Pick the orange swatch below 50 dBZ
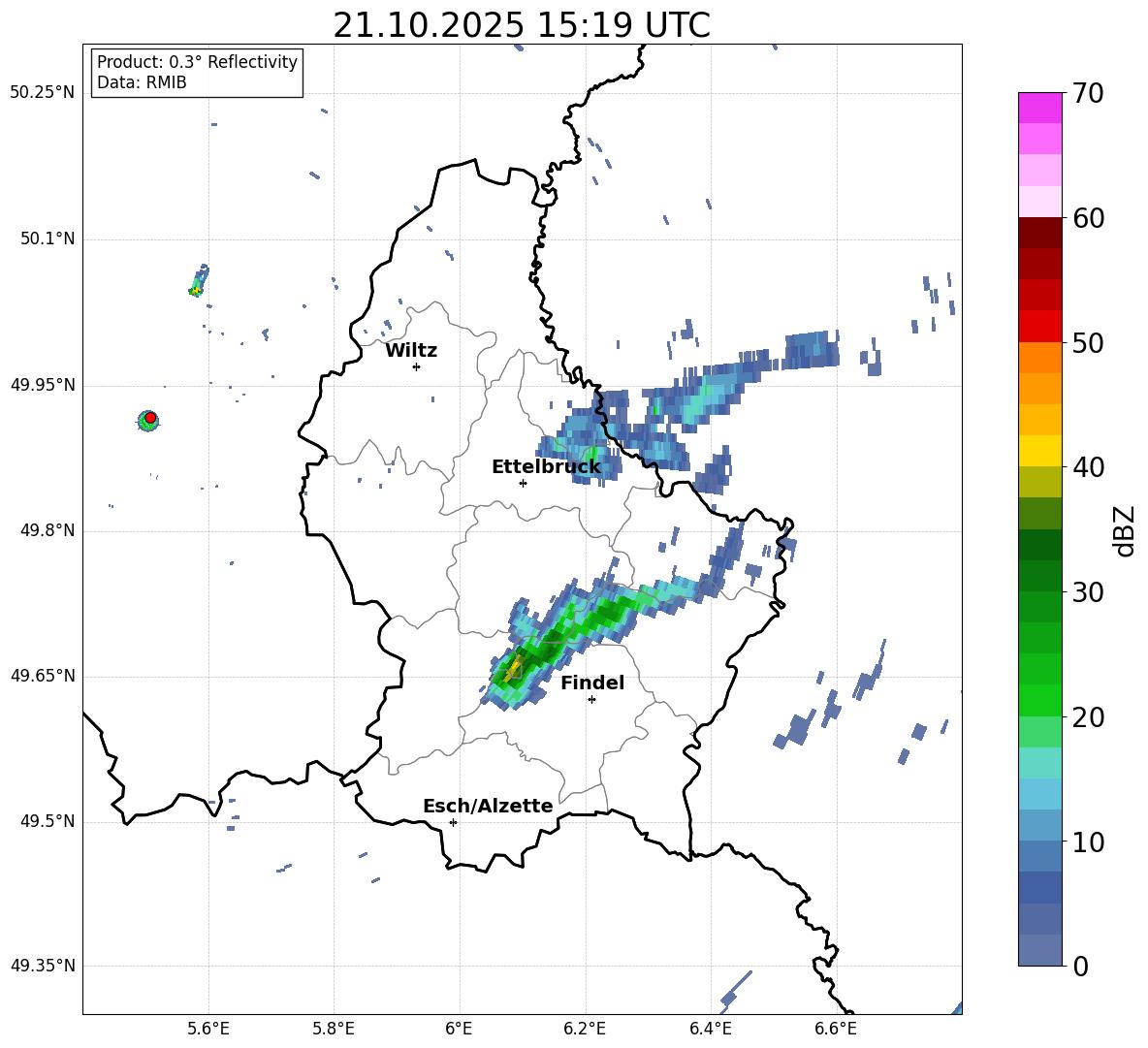This screenshot has width=1148, height=1048. (x=1039, y=358)
